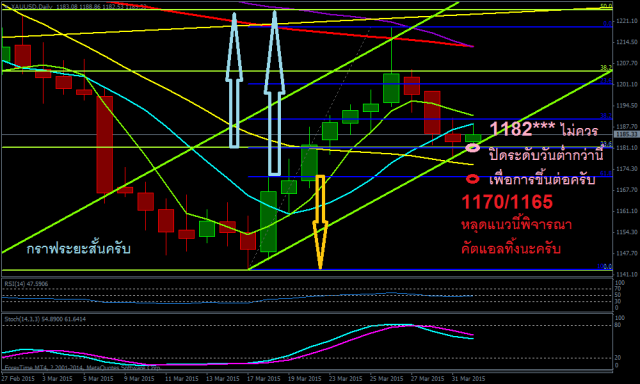Click the orange downward arrow annotation
640x384 pixels.
tap(320, 222)
